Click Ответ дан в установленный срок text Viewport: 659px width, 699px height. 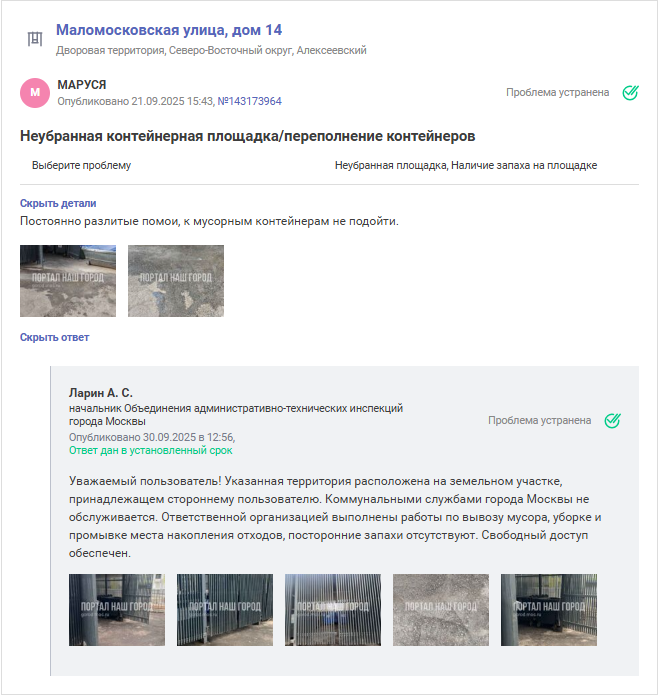tap(151, 450)
